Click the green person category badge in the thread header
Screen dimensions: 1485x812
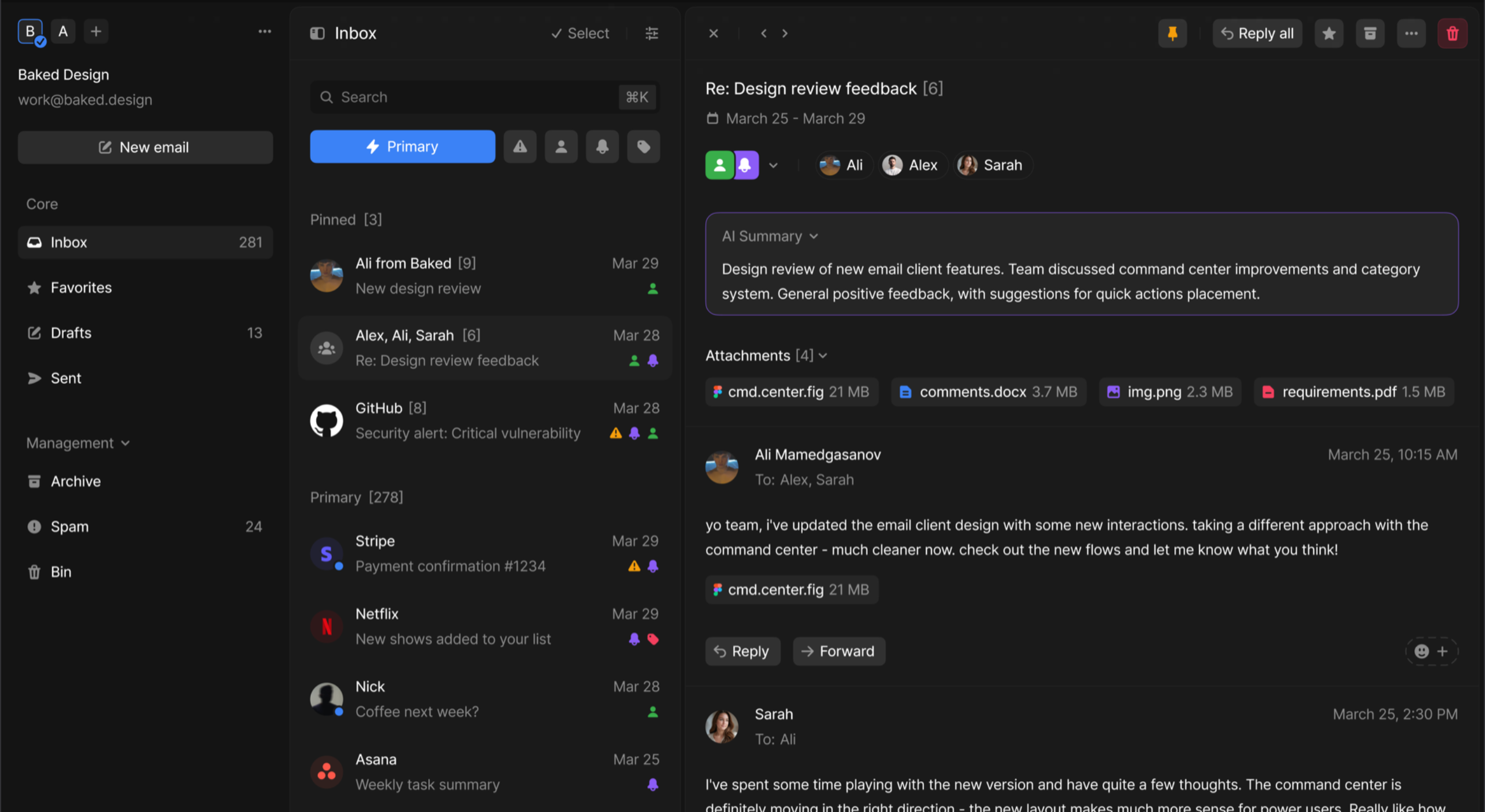click(x=719, y=165)
